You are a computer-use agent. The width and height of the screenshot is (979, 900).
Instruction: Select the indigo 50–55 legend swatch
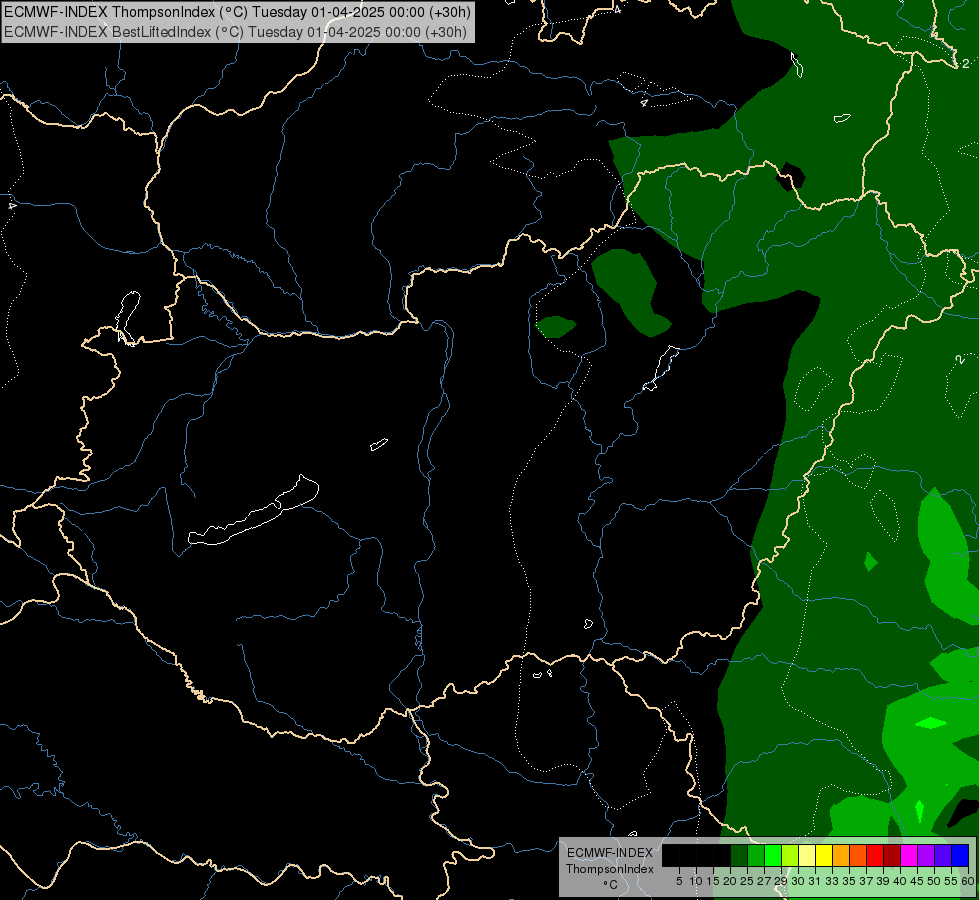tap(943, 855)
